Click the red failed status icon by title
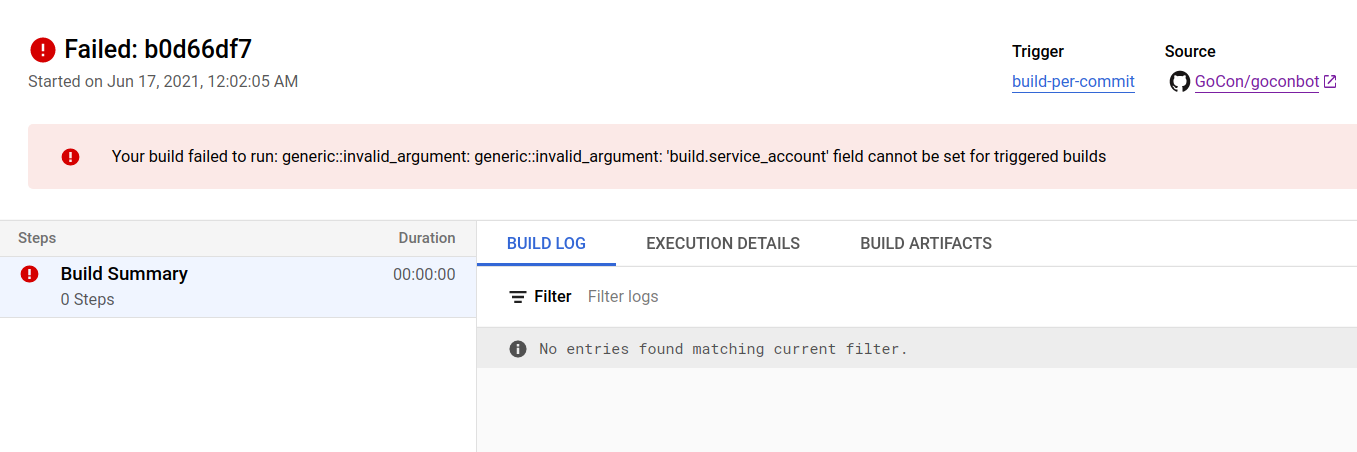This screenshot has width=1357, height=452. click(43, 49)
